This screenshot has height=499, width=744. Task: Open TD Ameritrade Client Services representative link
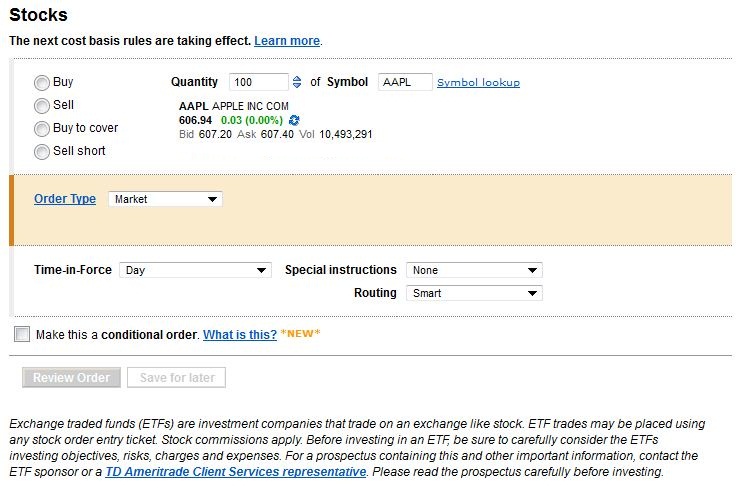236,472
